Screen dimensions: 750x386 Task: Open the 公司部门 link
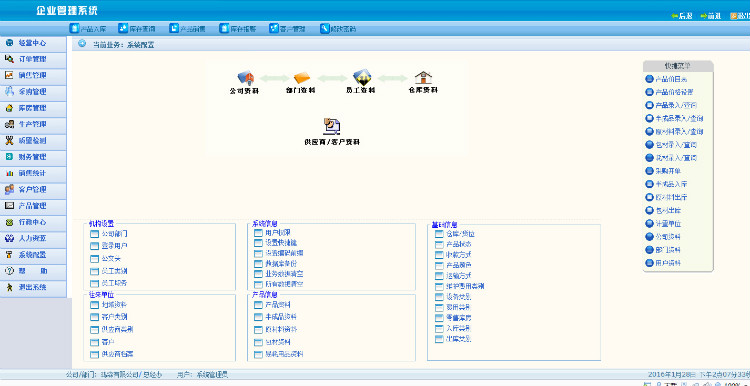[114, 234]
